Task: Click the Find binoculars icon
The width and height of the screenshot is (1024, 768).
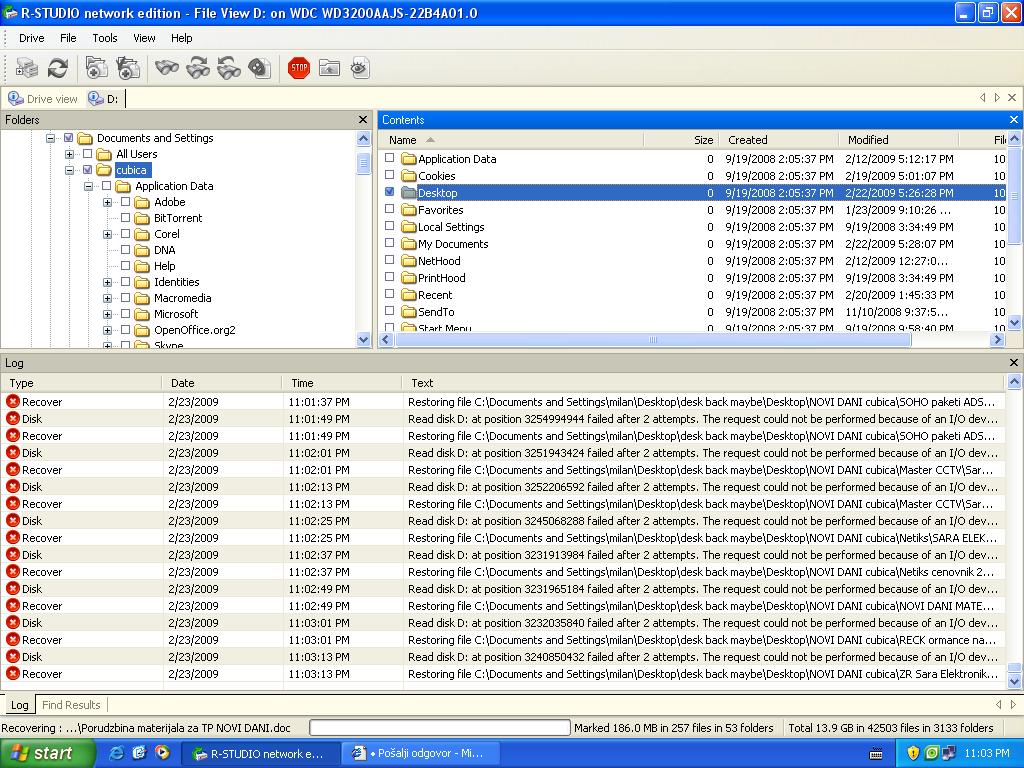Action: pyautogui.click(x=167, y=68)
